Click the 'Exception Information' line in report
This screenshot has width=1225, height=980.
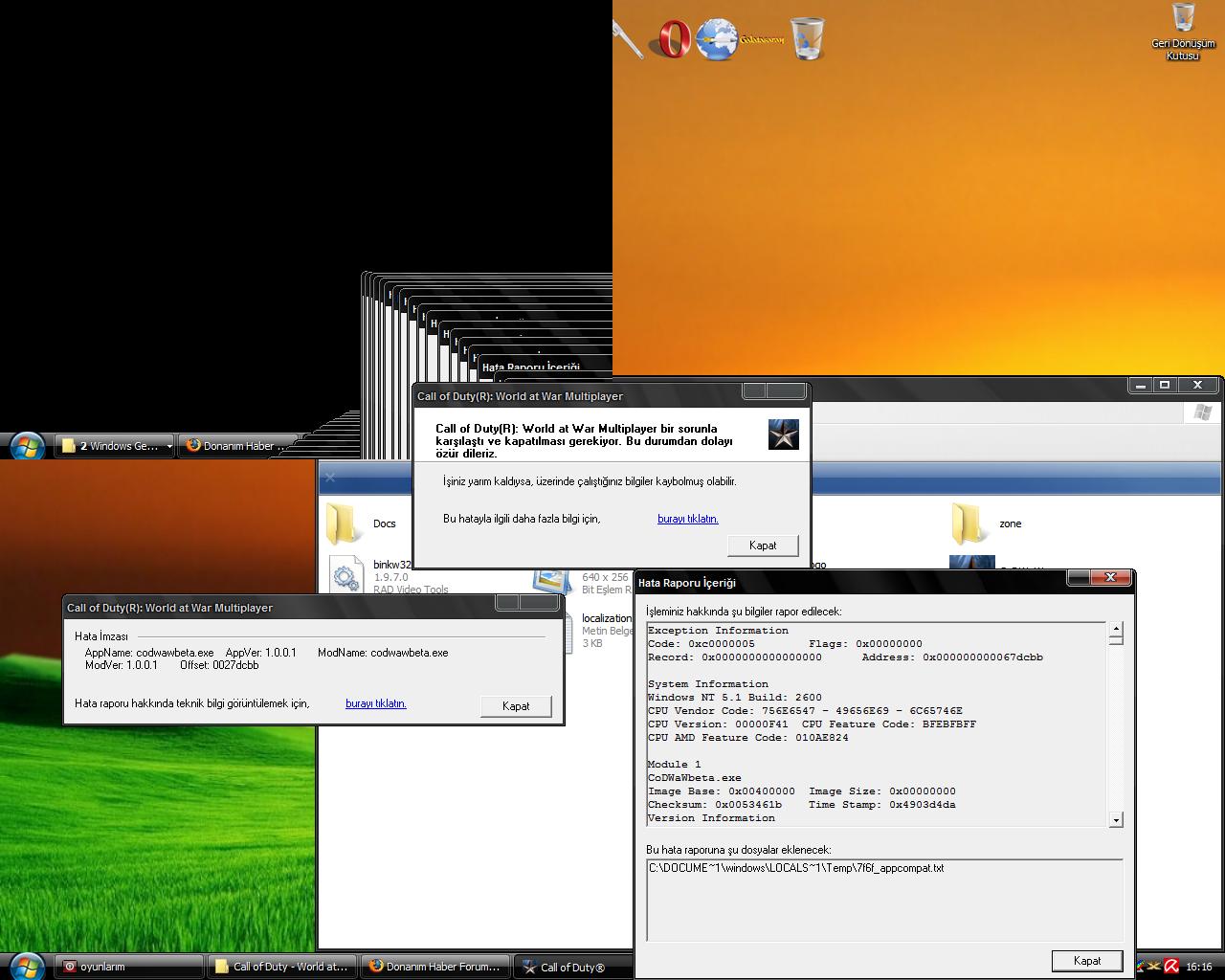[718, 631]
